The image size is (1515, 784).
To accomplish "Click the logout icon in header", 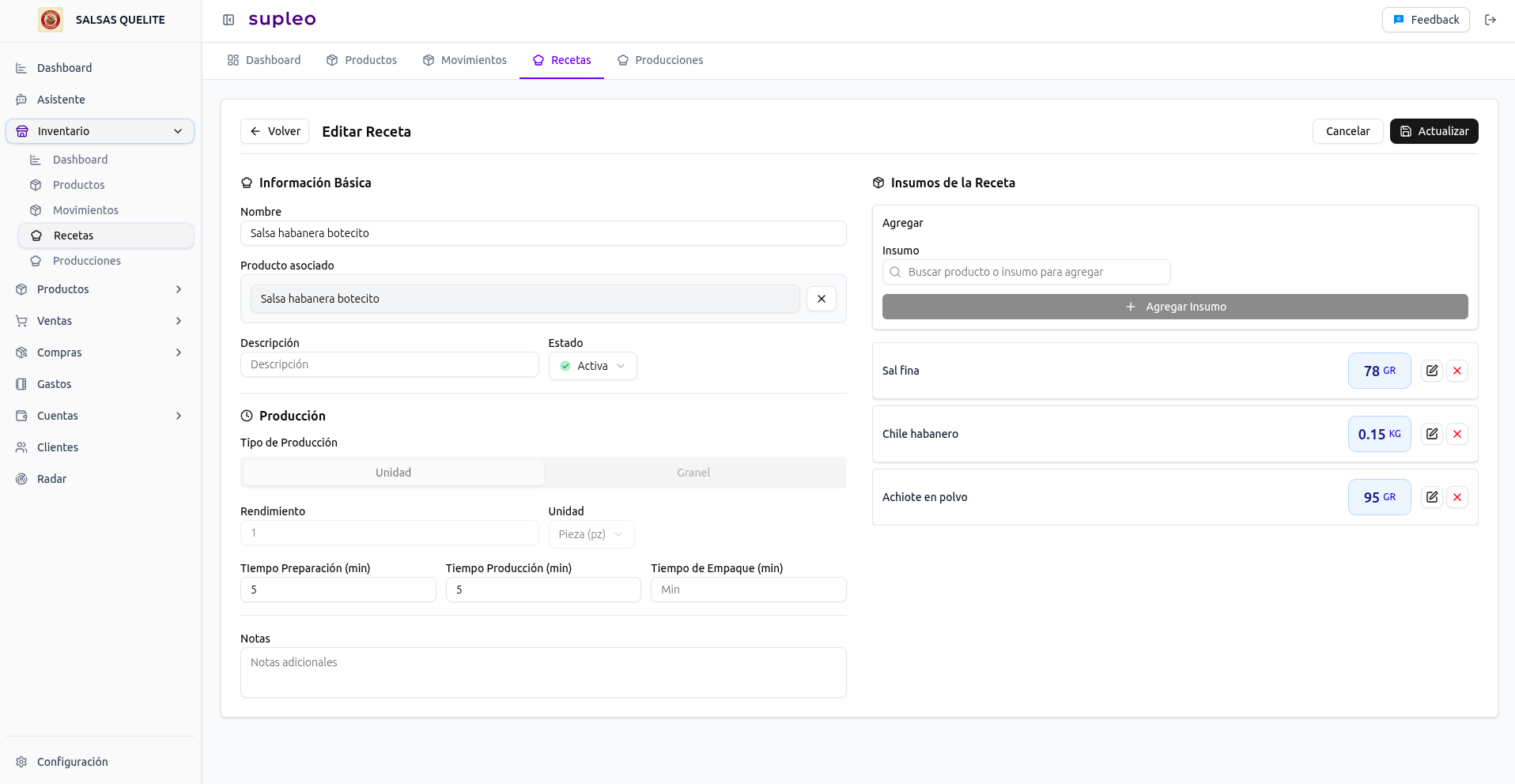I will click(1490, 20).
